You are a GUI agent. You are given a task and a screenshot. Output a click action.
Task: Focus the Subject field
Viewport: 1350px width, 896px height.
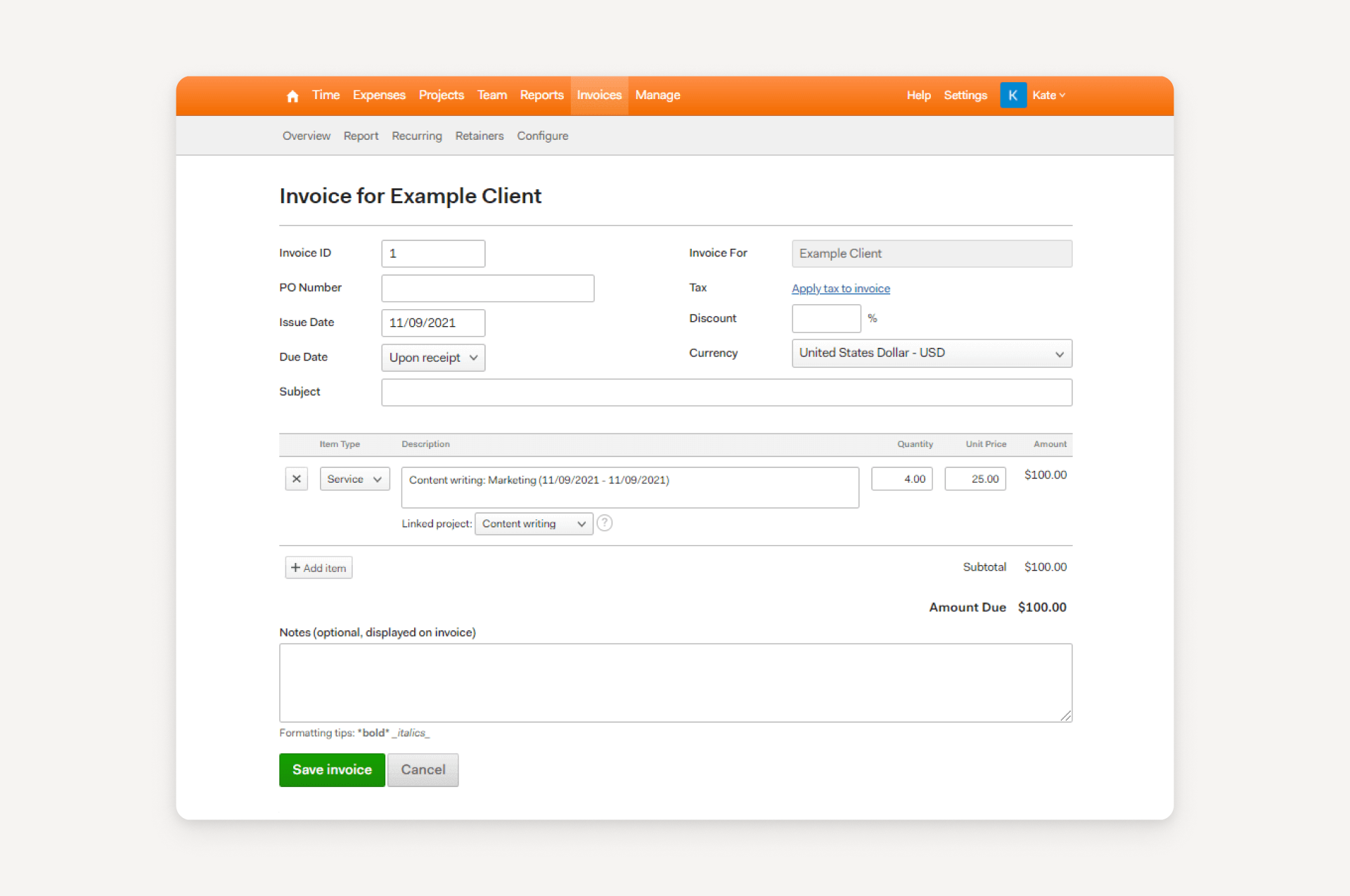pyautogui.click(x=726, y=392)
